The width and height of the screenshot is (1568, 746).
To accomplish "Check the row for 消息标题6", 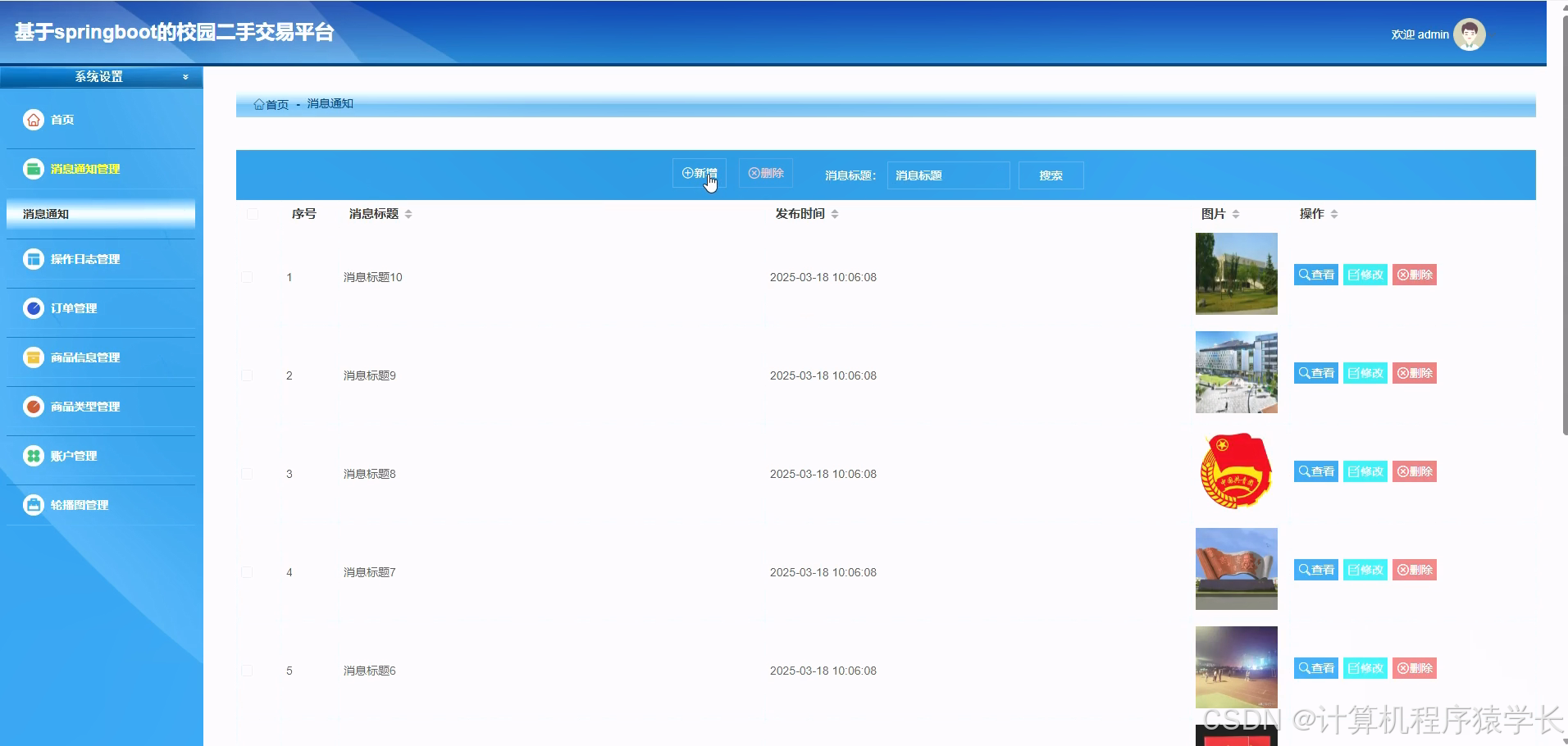I will pos(247,671).
